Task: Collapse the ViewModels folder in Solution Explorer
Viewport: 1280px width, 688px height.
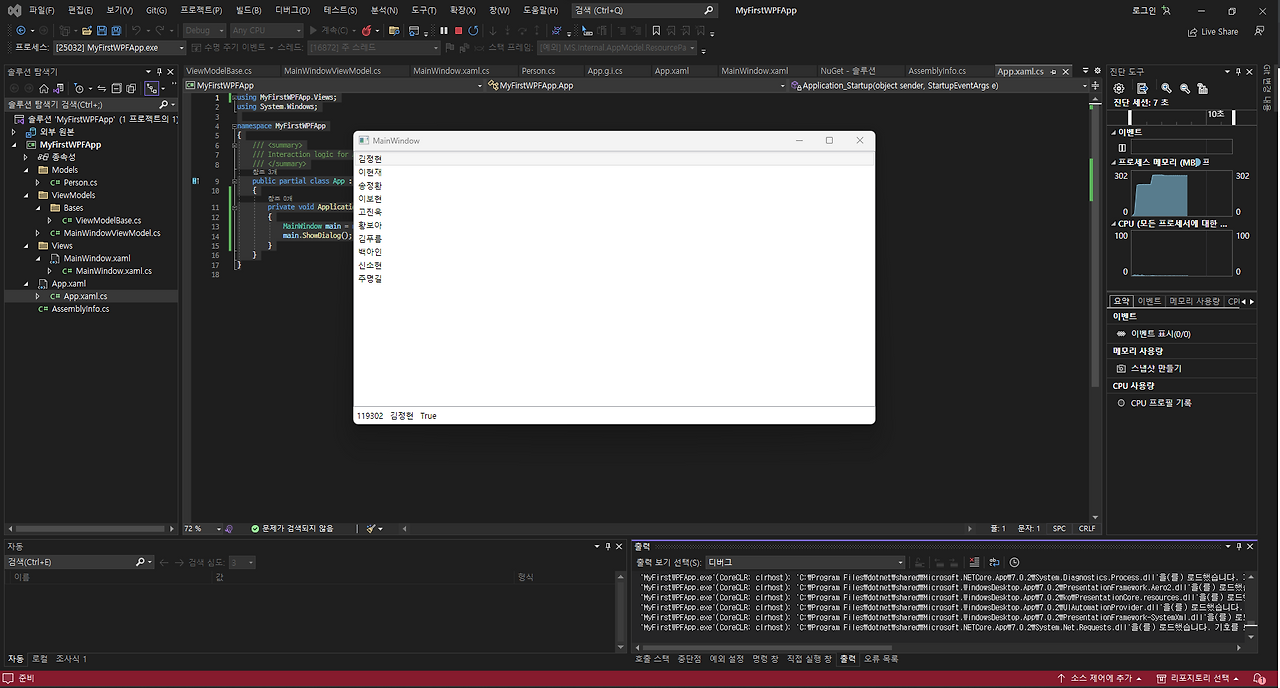Action: tap(26, 194)
